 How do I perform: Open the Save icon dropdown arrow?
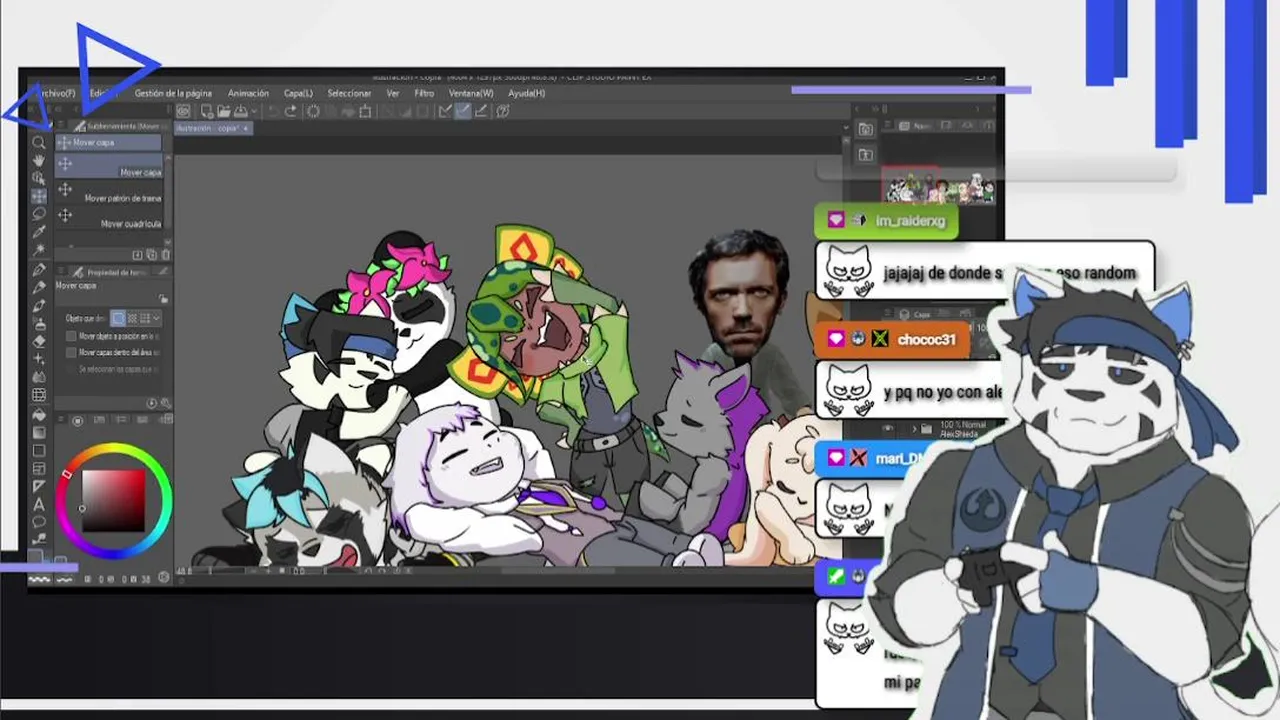[x=254, y=111]
